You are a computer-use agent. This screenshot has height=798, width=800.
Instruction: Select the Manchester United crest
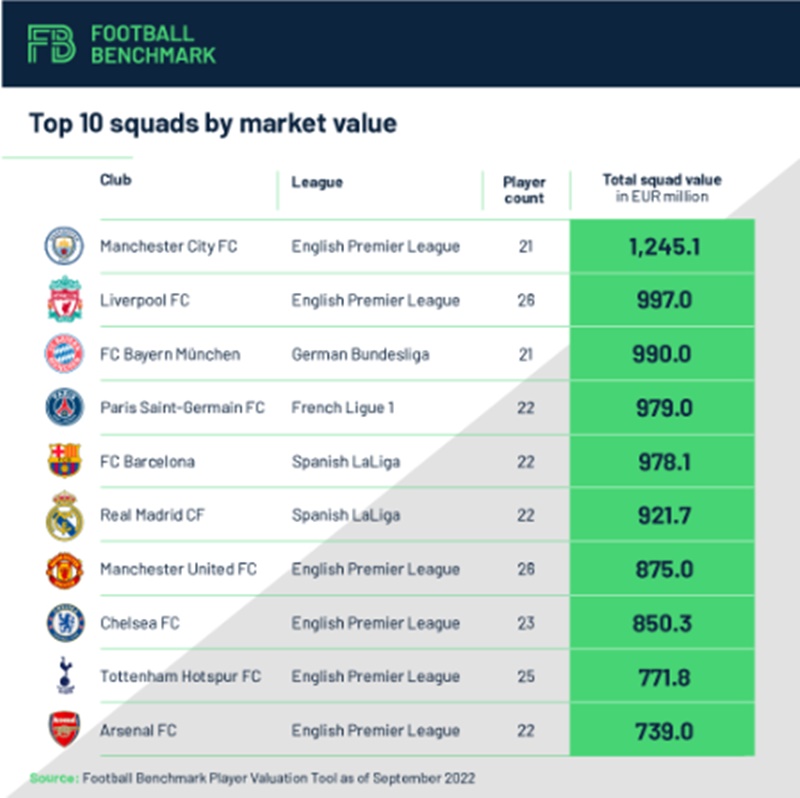[64, 570]
